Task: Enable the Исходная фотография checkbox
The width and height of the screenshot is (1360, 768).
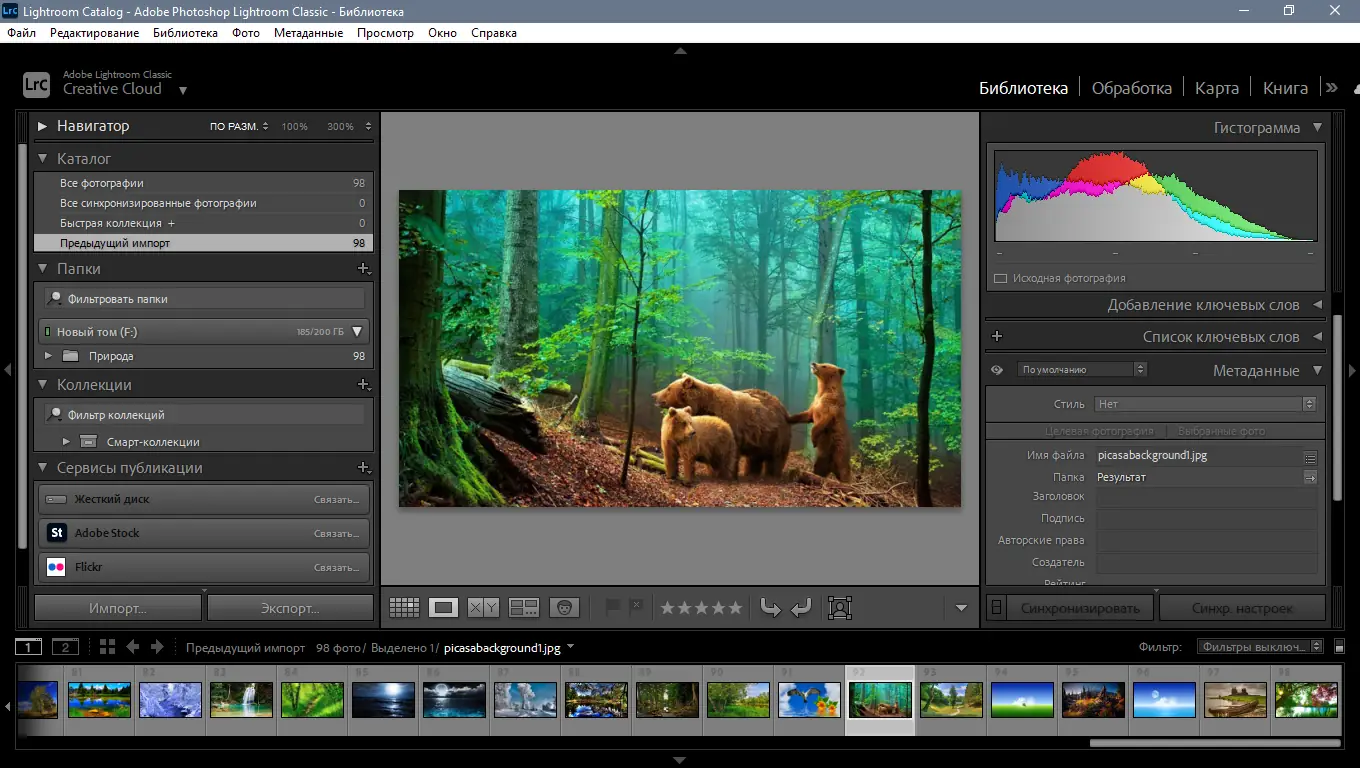Action: point(1000,278)
